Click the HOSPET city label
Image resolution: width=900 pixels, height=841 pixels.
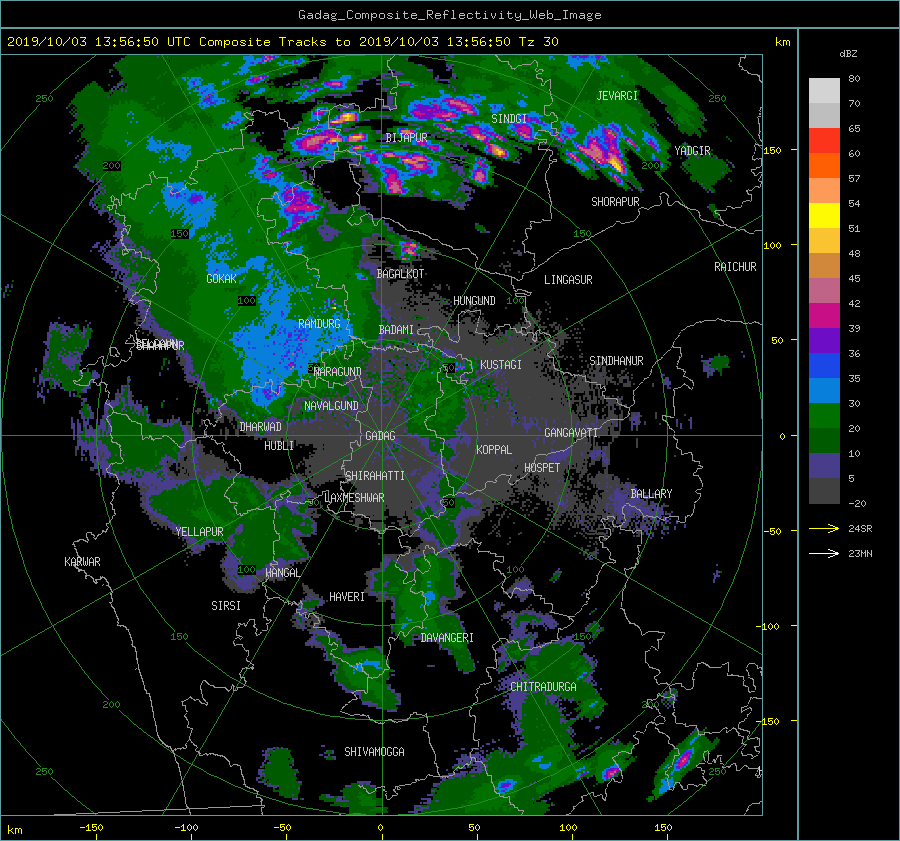click(542, 468)
